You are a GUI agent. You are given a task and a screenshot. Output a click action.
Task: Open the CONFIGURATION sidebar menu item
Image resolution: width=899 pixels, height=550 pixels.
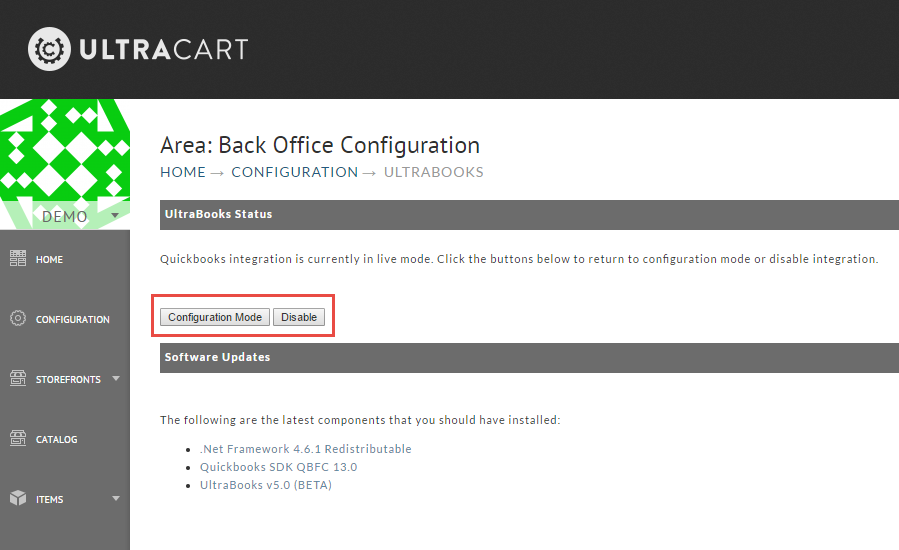pyautogui.click(x=72, y=319)
